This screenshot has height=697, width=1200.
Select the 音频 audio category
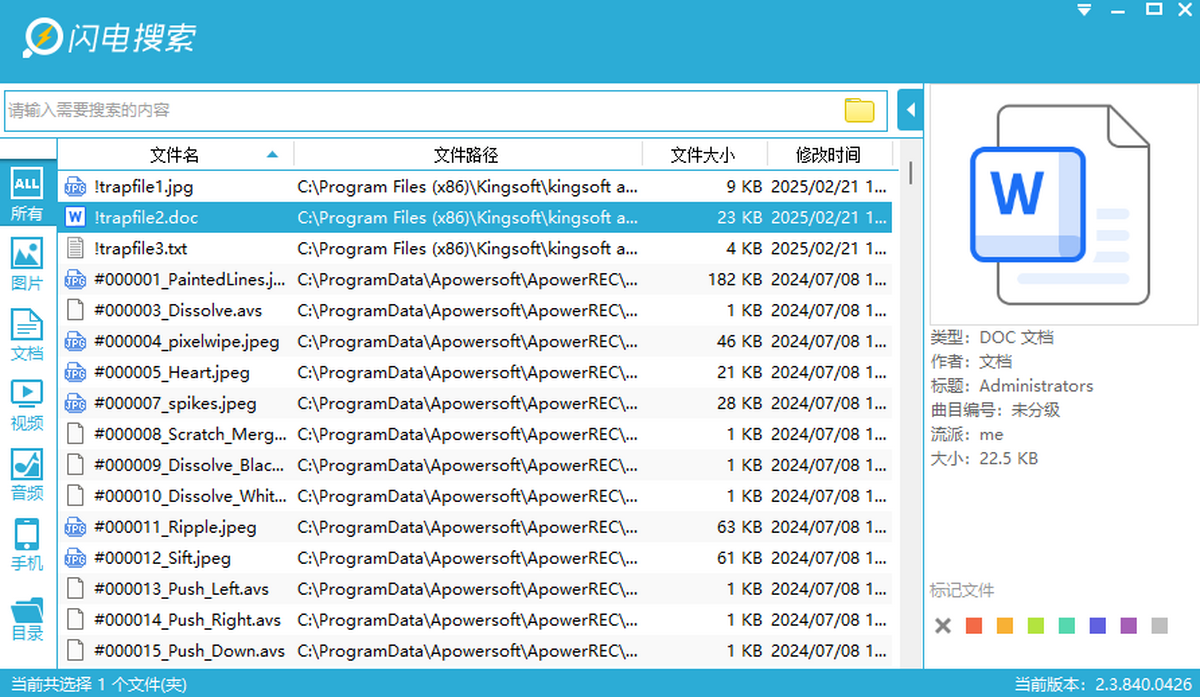coord(27,473)
